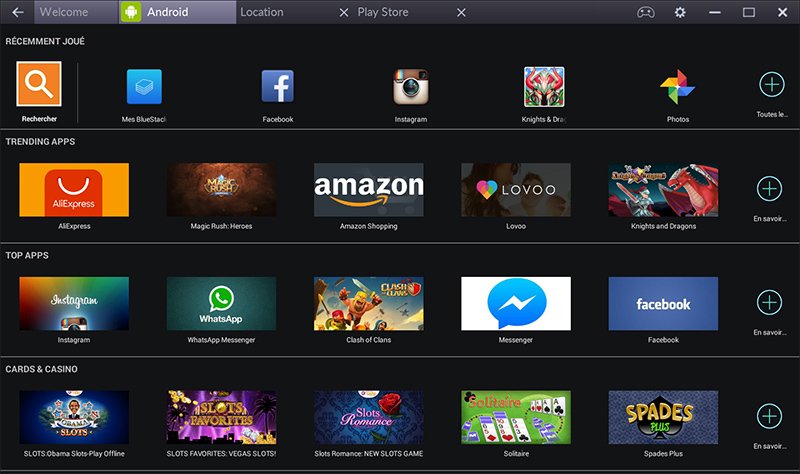Open Facebook from recently played row
Image resolution: width=800 pixels, height=474 pixels.
(x=278, y=86)
